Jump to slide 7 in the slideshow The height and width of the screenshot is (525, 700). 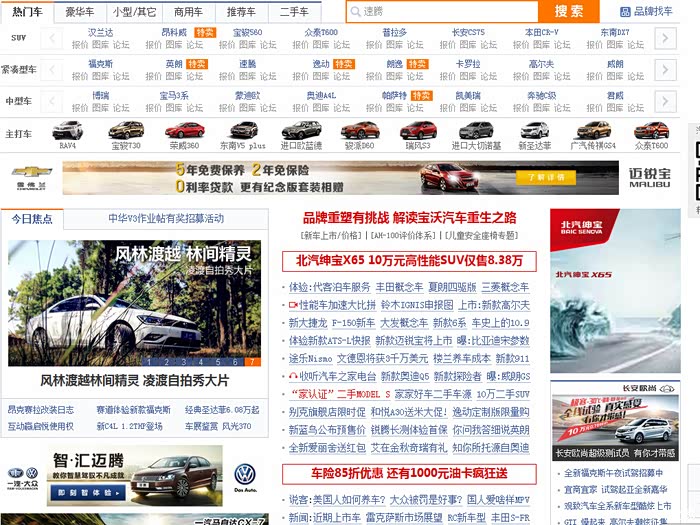pos(252,362)
